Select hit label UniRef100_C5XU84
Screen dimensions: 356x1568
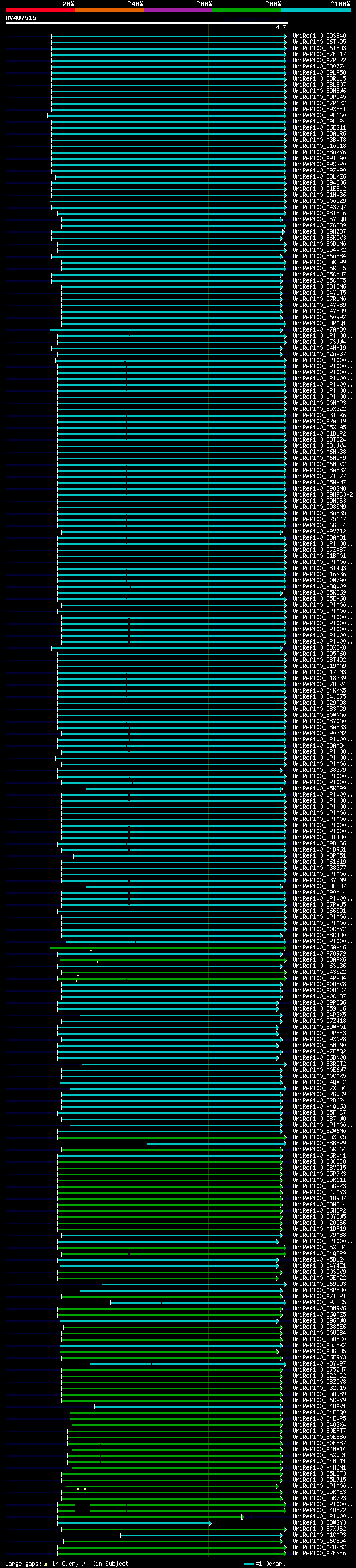tap(319, 1247)
